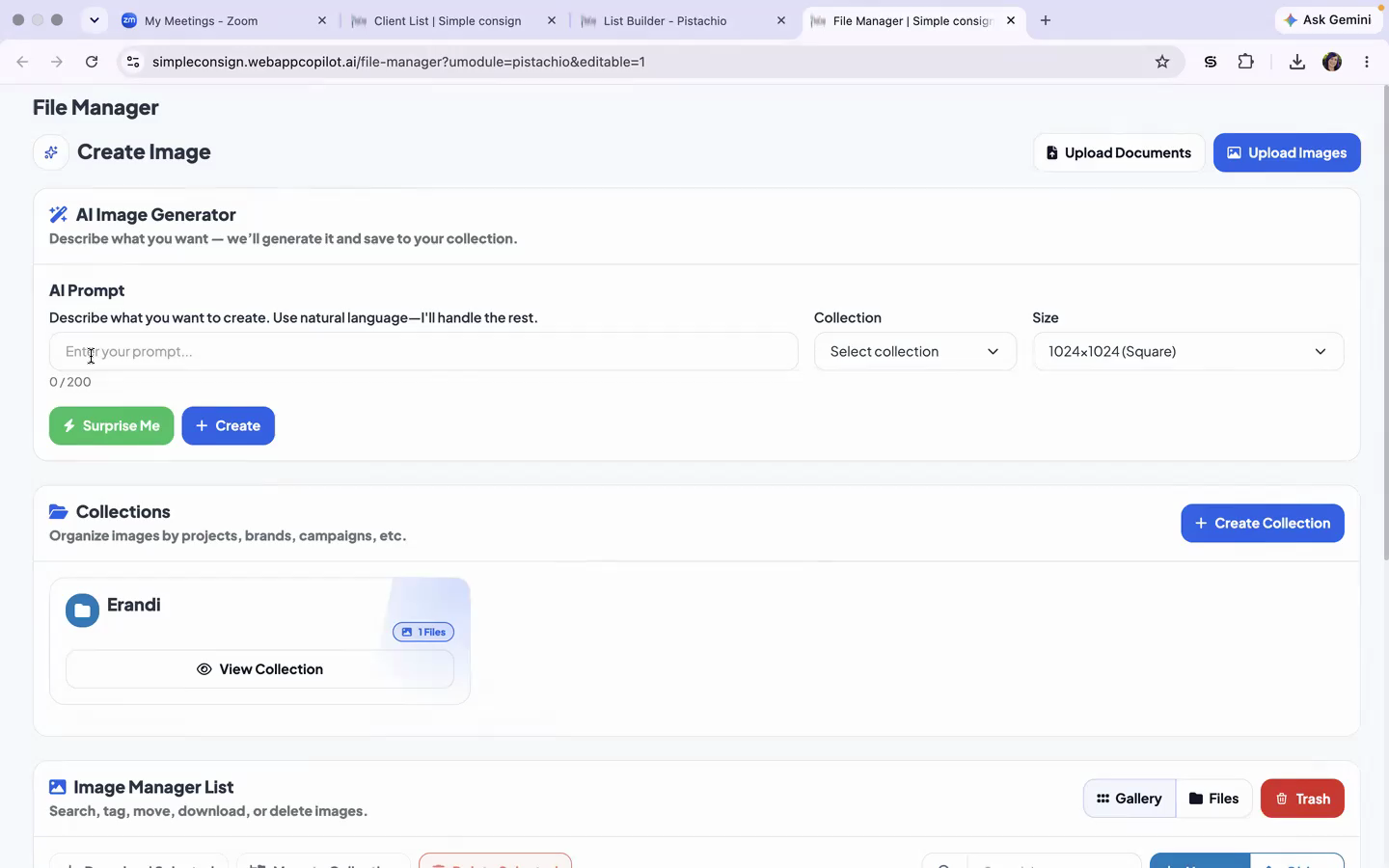1389x868 pixels.
Task: Click Ask Gemini button
Action: point(1328,20)
